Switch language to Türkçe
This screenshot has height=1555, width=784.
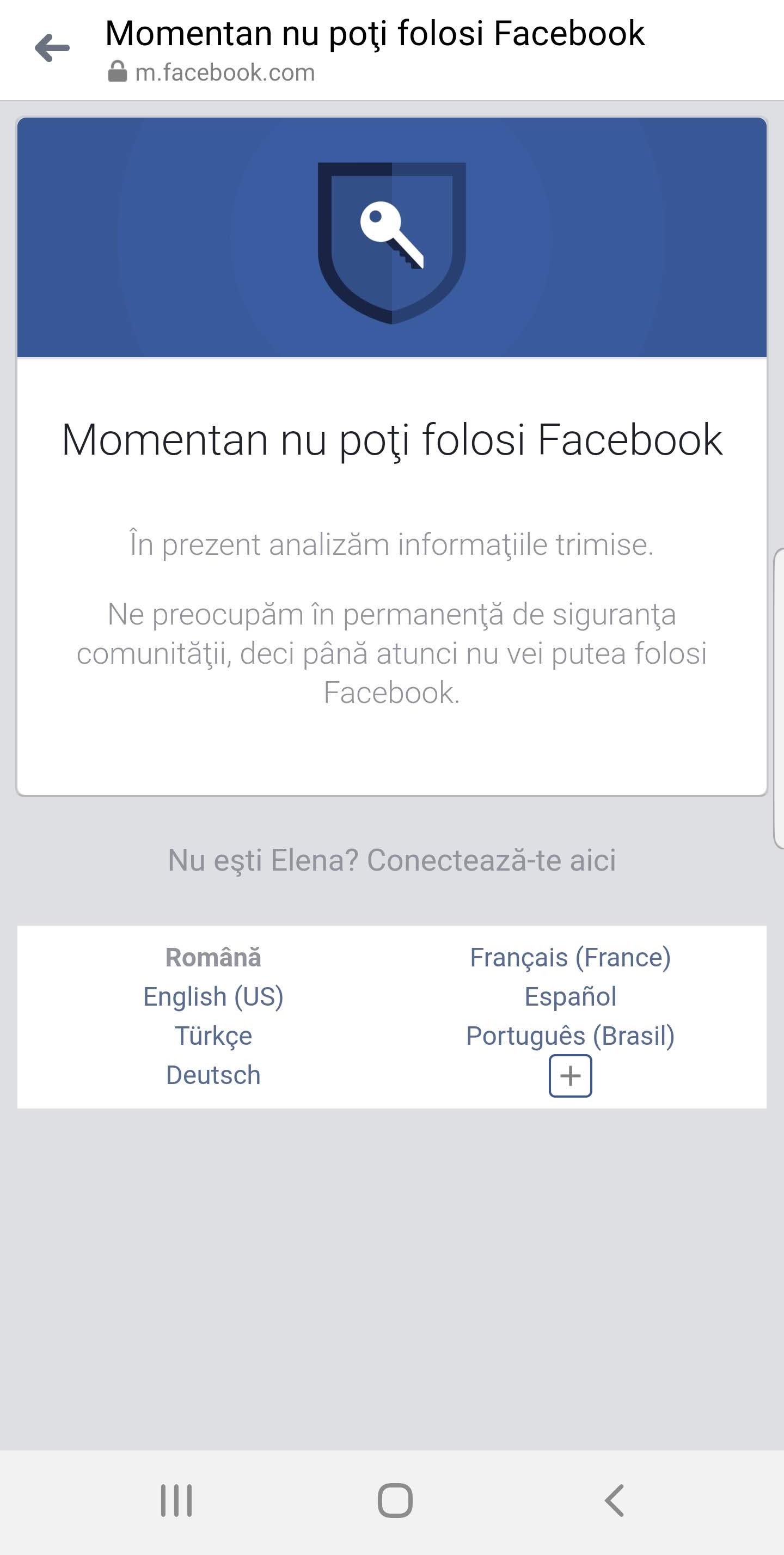(213, 1036)
